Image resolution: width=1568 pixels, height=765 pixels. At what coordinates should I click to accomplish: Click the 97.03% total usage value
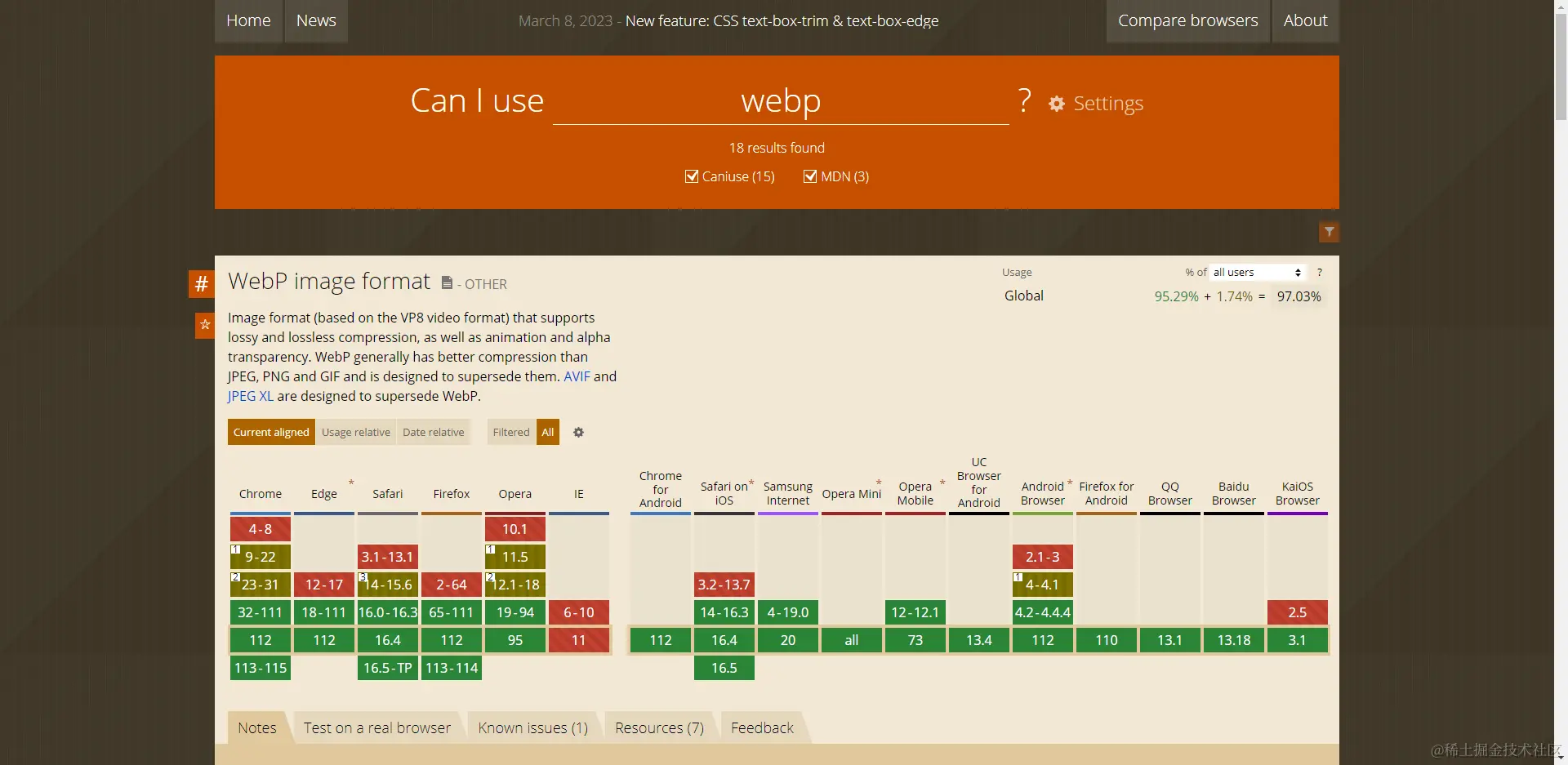point(1298,296)
